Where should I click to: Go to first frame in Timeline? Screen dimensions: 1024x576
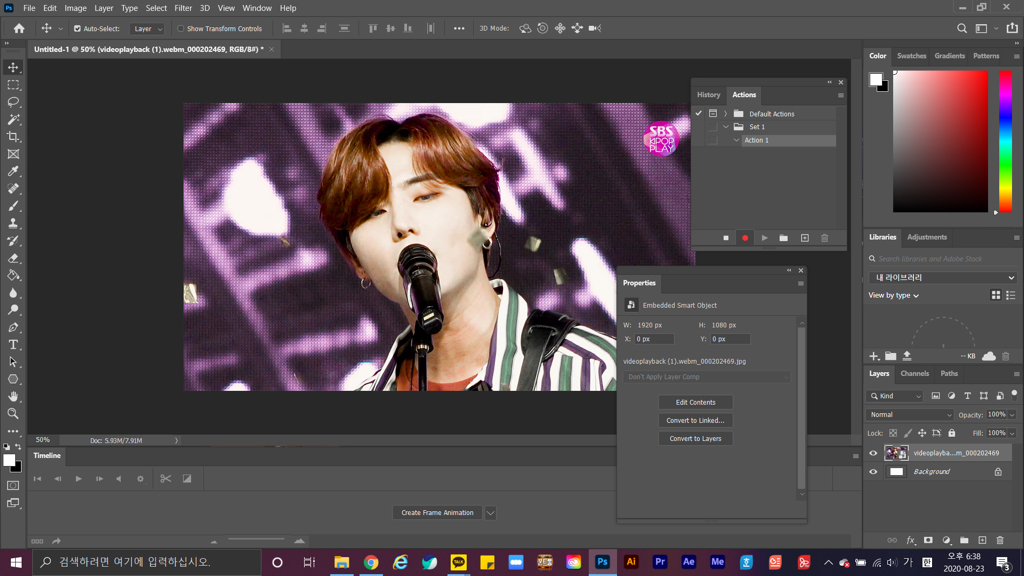[37, 479]
